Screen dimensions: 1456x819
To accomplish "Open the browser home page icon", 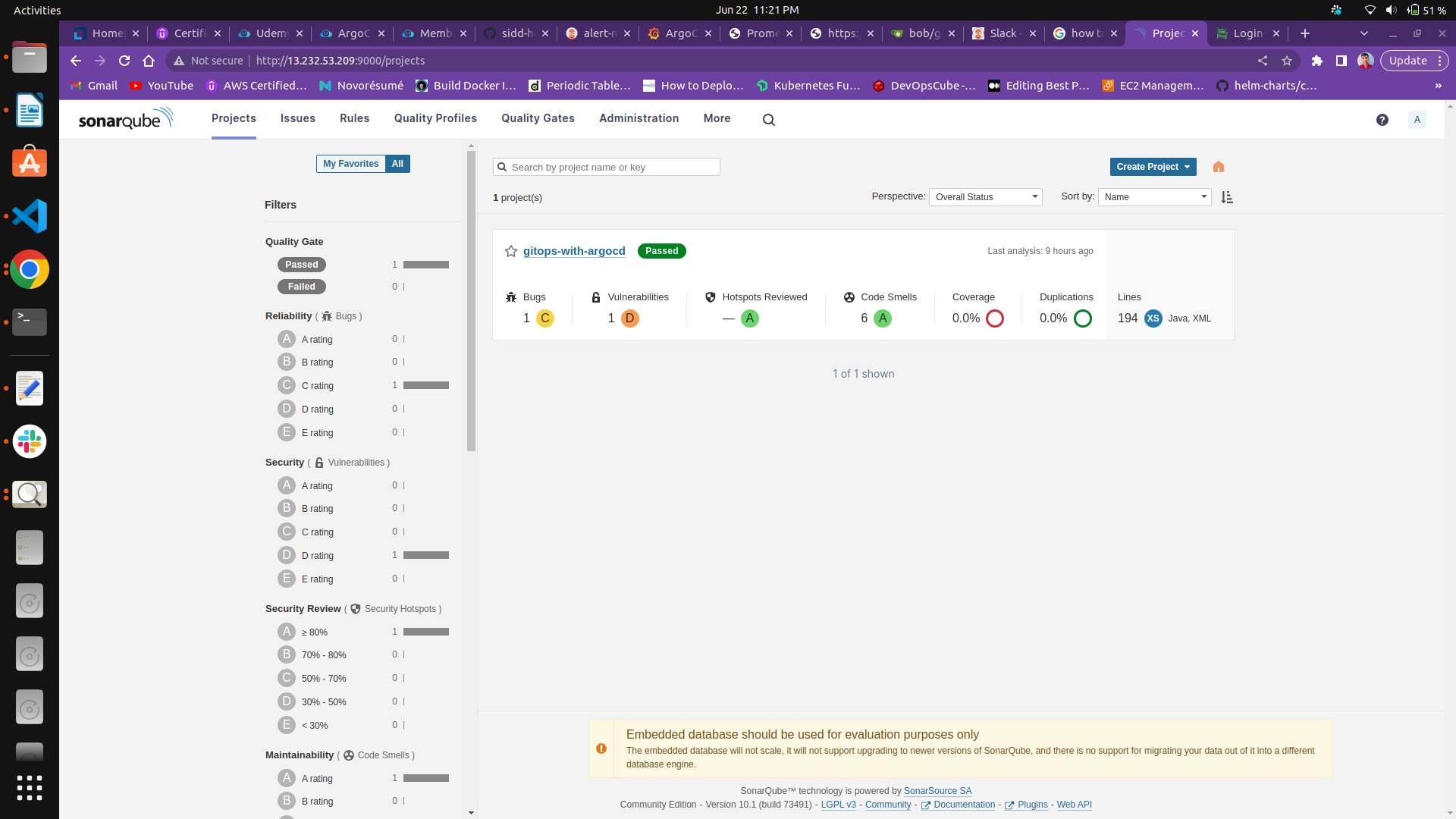I will click(x=149, y=61).
